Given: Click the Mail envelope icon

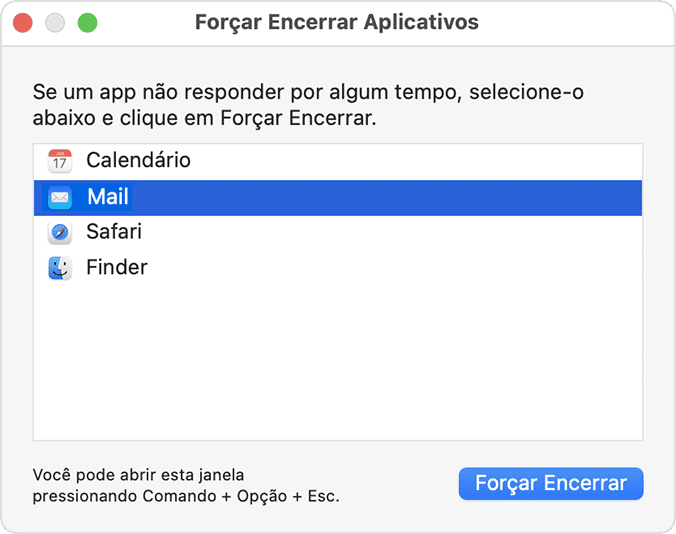Looking at the screenshot, I should (x=59, y=197).
